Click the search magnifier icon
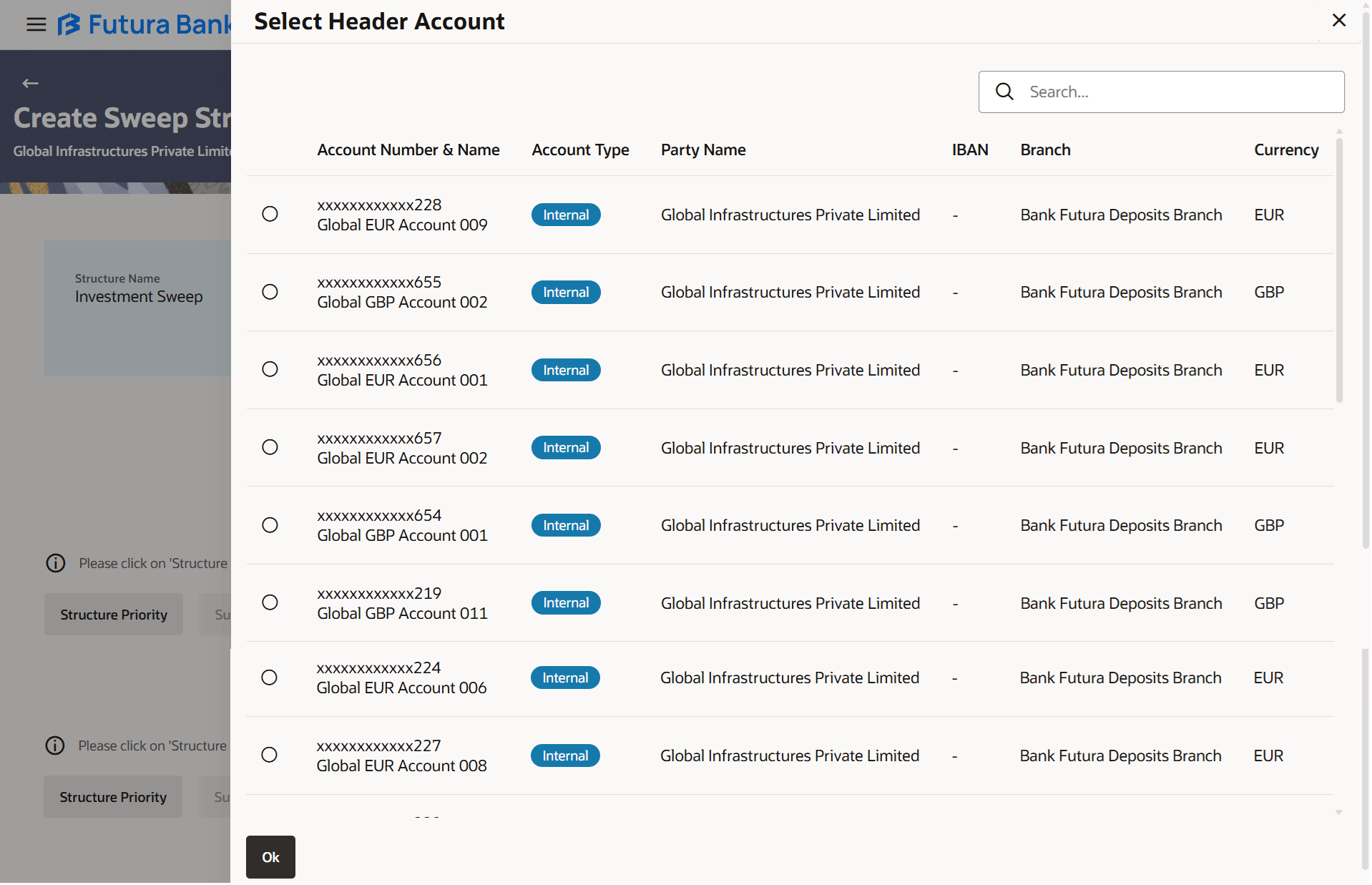 pos(1004,92)
